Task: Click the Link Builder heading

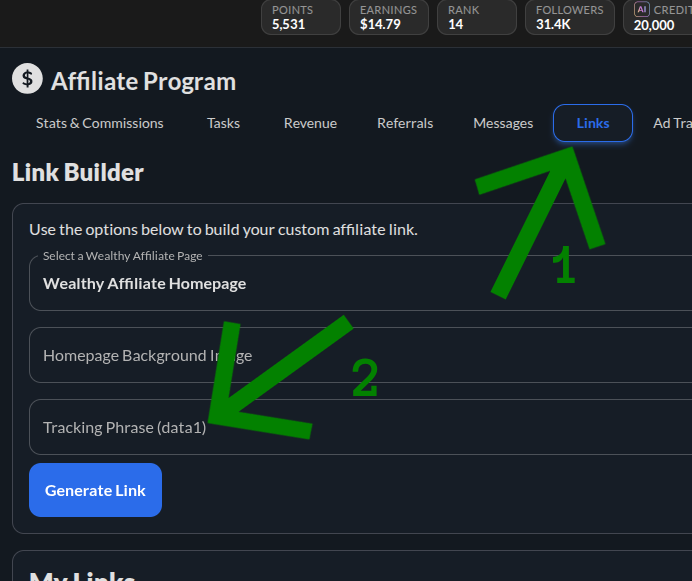Action: (x=78, y=172)
